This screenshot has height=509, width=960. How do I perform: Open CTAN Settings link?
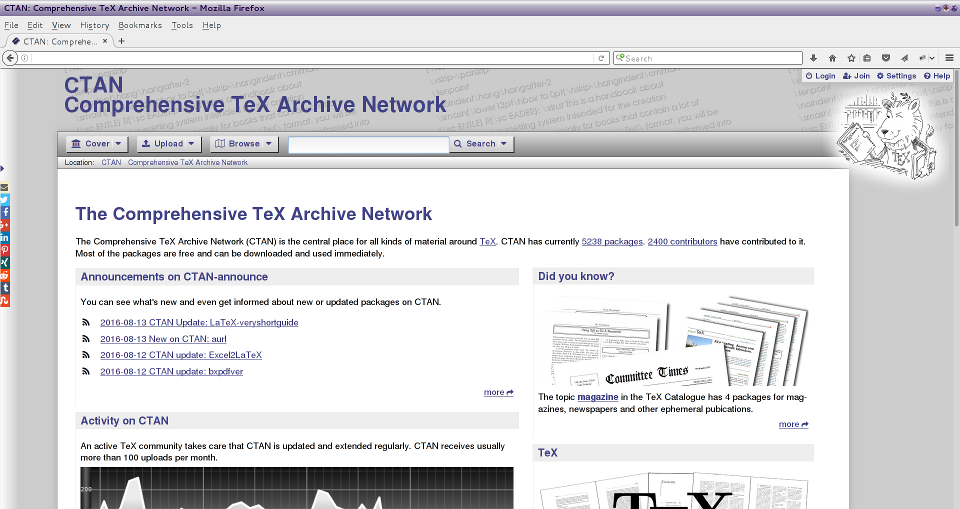896,76
